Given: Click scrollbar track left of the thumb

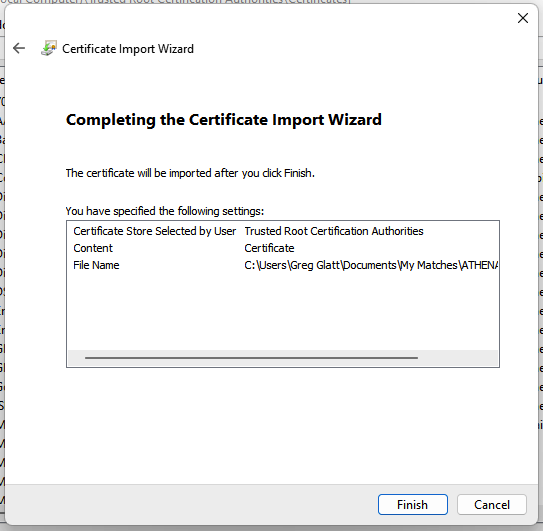Looking at the screenshot, I should point(77,358).
